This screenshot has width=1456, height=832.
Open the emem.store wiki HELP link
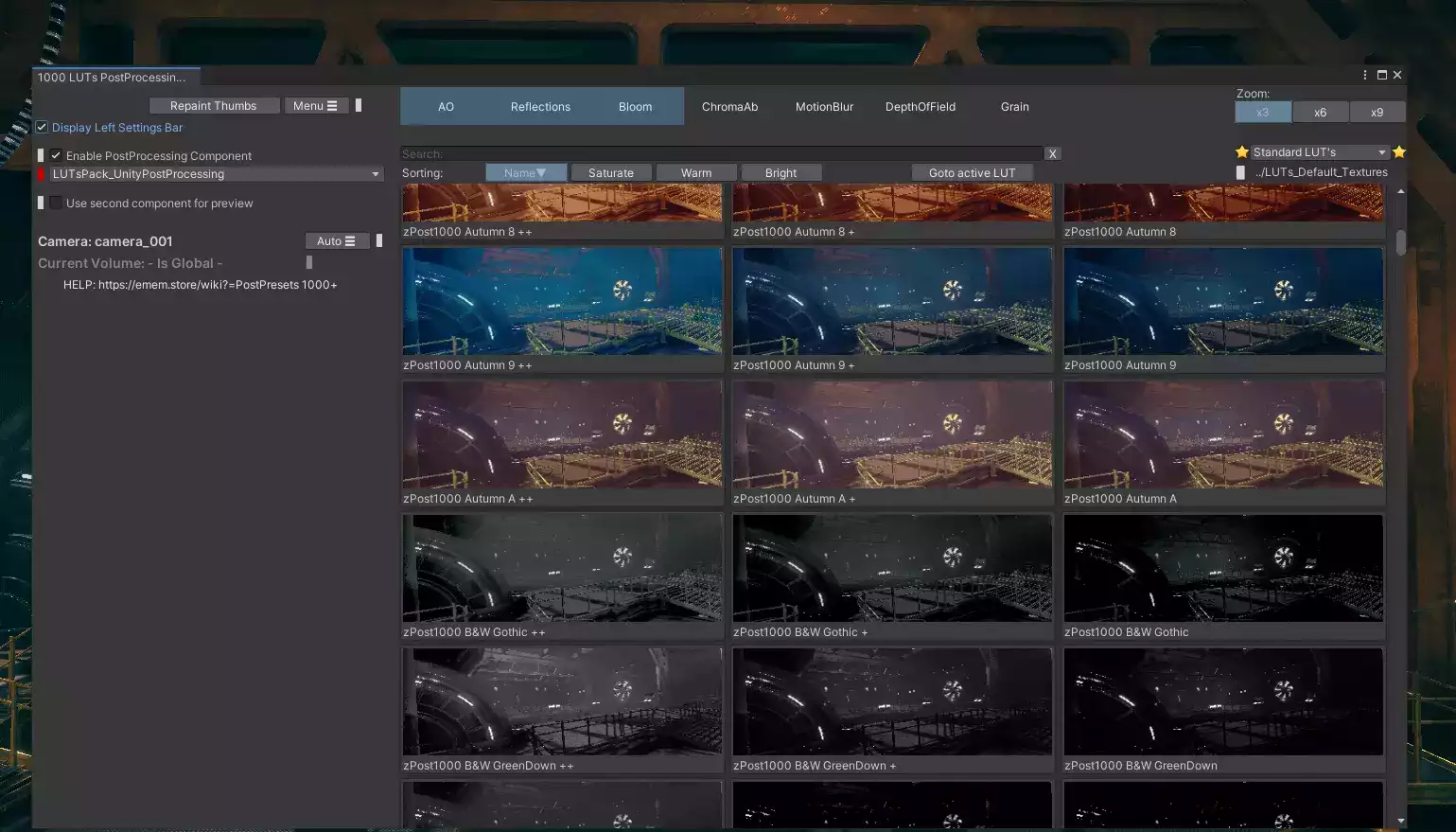(201, 285)
